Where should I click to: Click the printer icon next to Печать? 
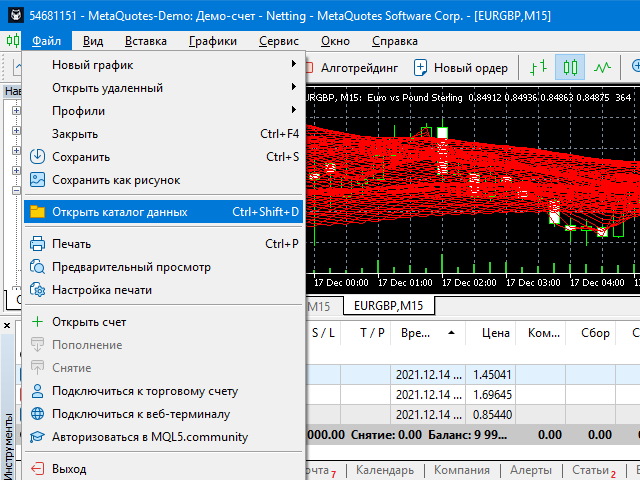pyautogui.click(x=37, y=244)
